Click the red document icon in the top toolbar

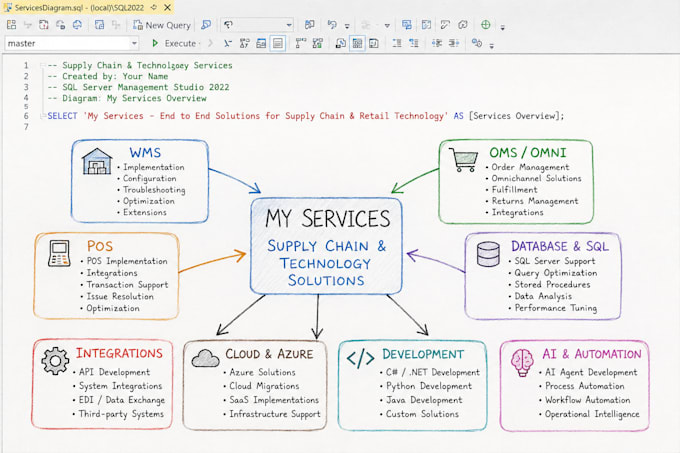point(44,25)
